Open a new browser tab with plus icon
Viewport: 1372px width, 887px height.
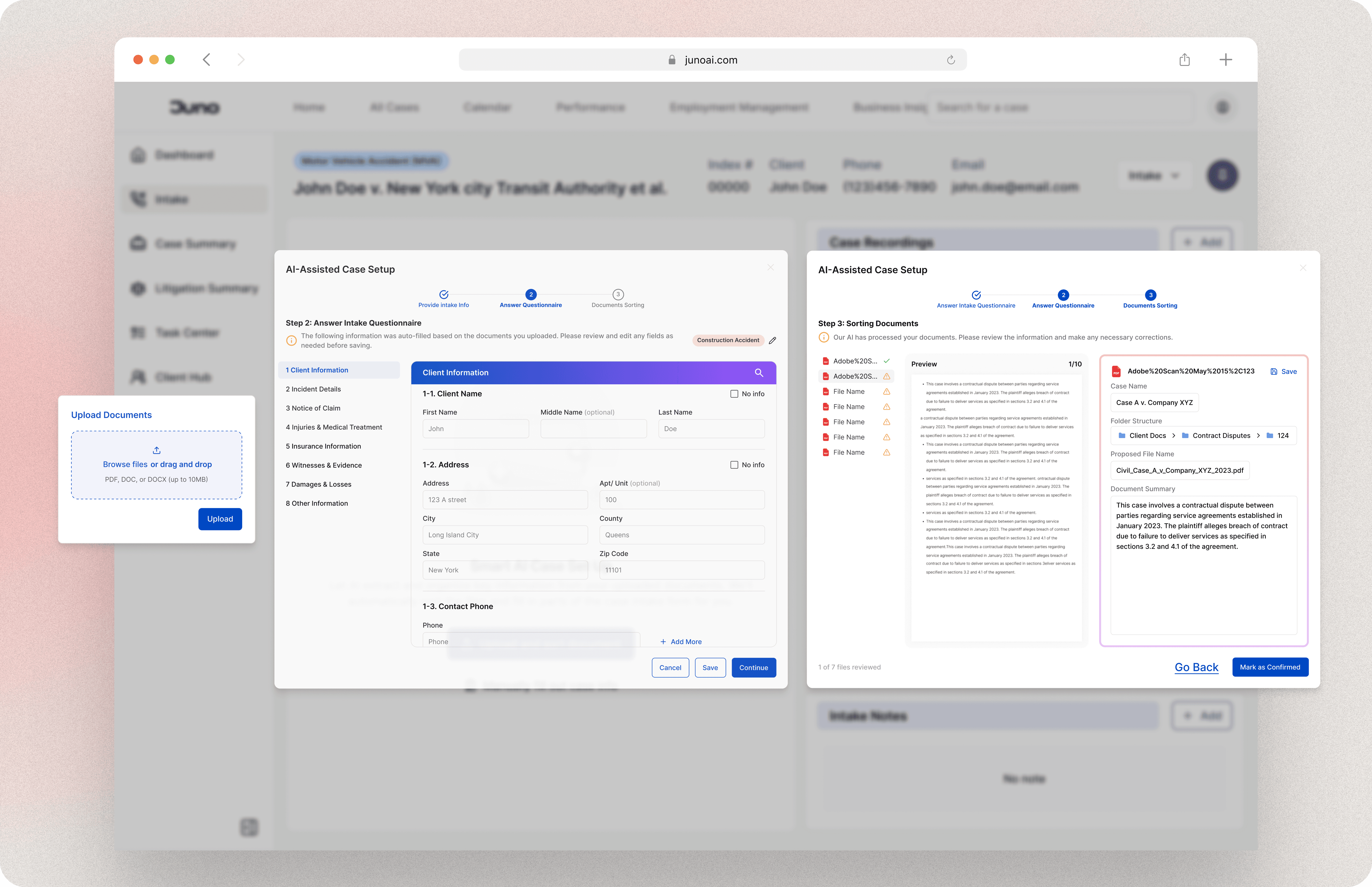1225,60
